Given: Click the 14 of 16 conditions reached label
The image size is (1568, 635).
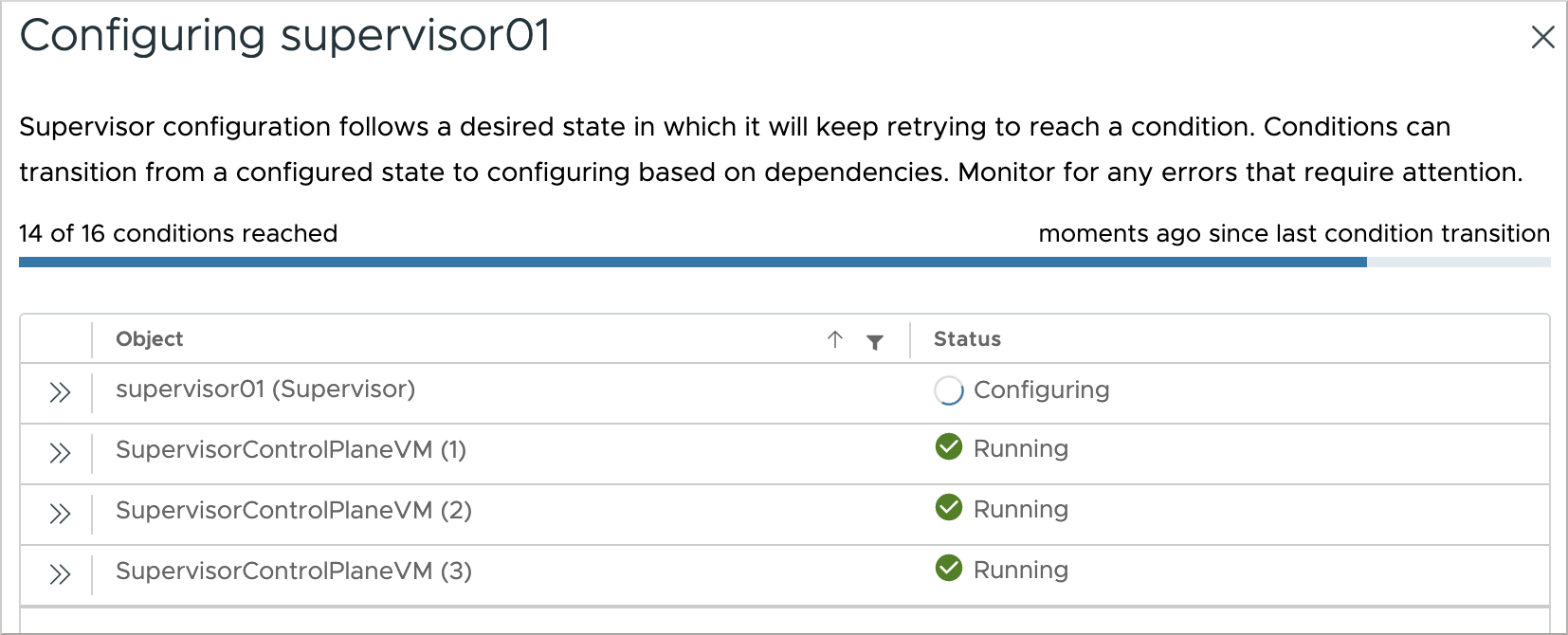Looking at the screenshot, I should [178, 234].
